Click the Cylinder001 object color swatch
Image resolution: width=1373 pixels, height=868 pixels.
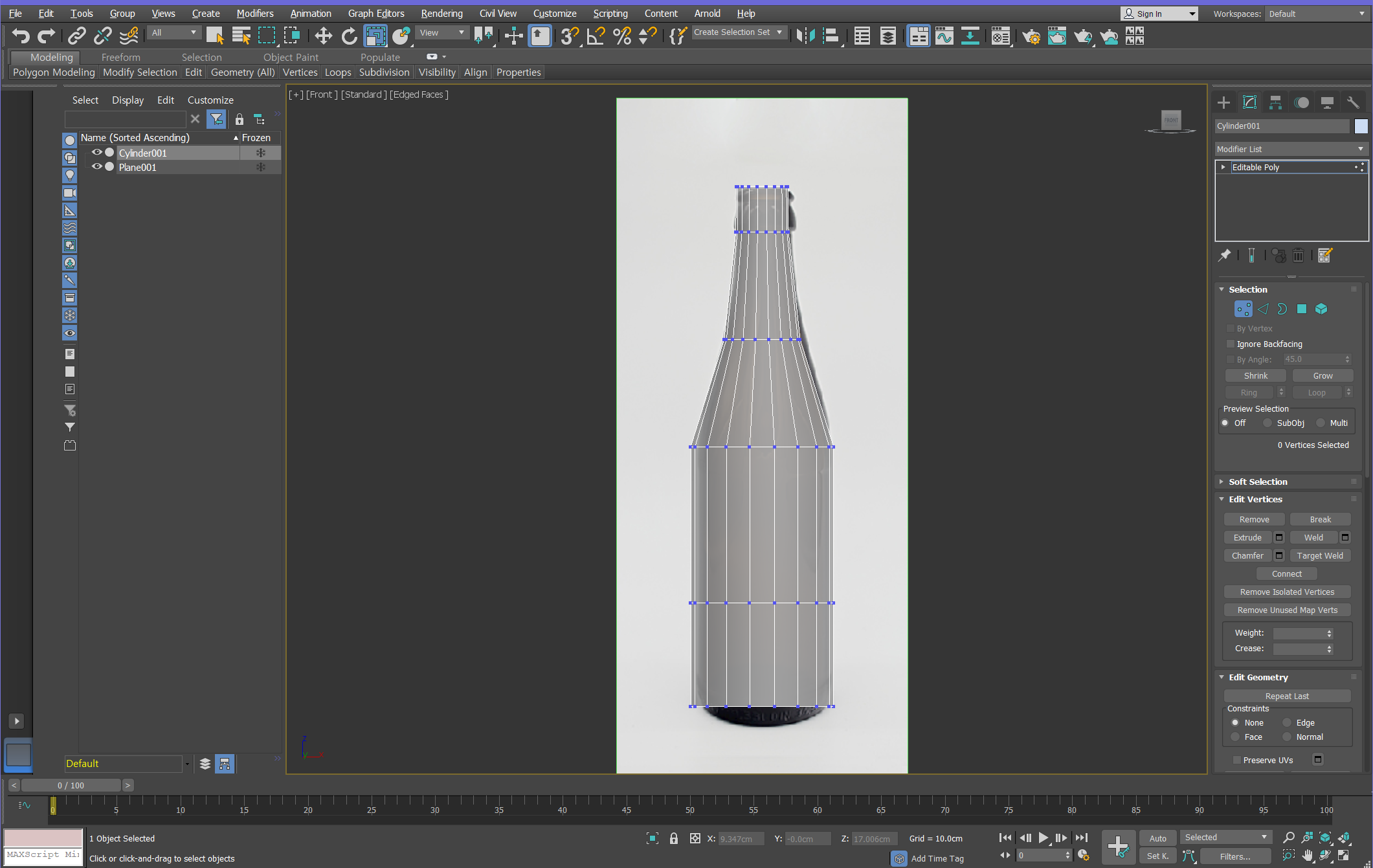(x=1361, y=126)
